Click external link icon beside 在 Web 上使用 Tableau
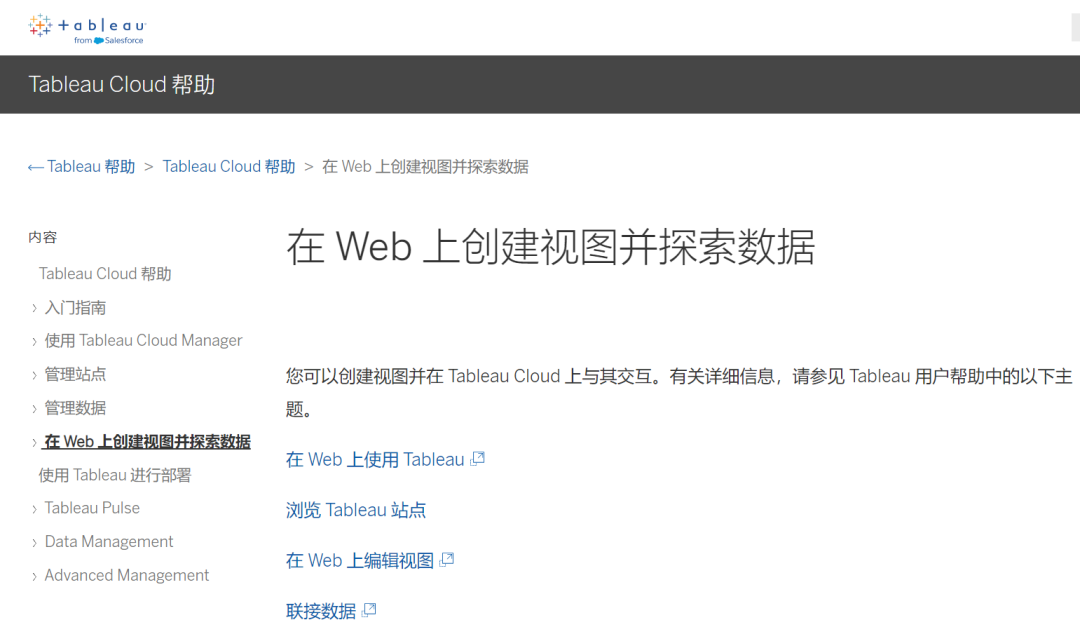The width and height of the screenshot is (1080, 634). point(478,459)
